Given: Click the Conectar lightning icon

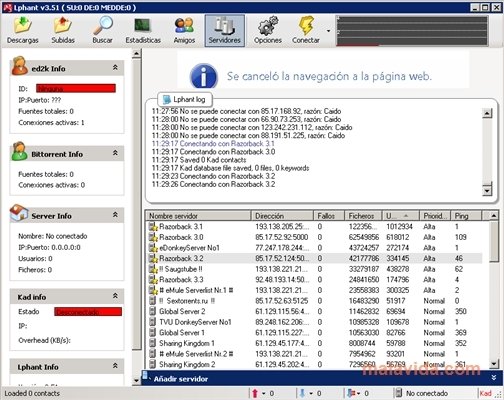Looking at the screenshot, I should pyautogui.click(x=306, y=26).
